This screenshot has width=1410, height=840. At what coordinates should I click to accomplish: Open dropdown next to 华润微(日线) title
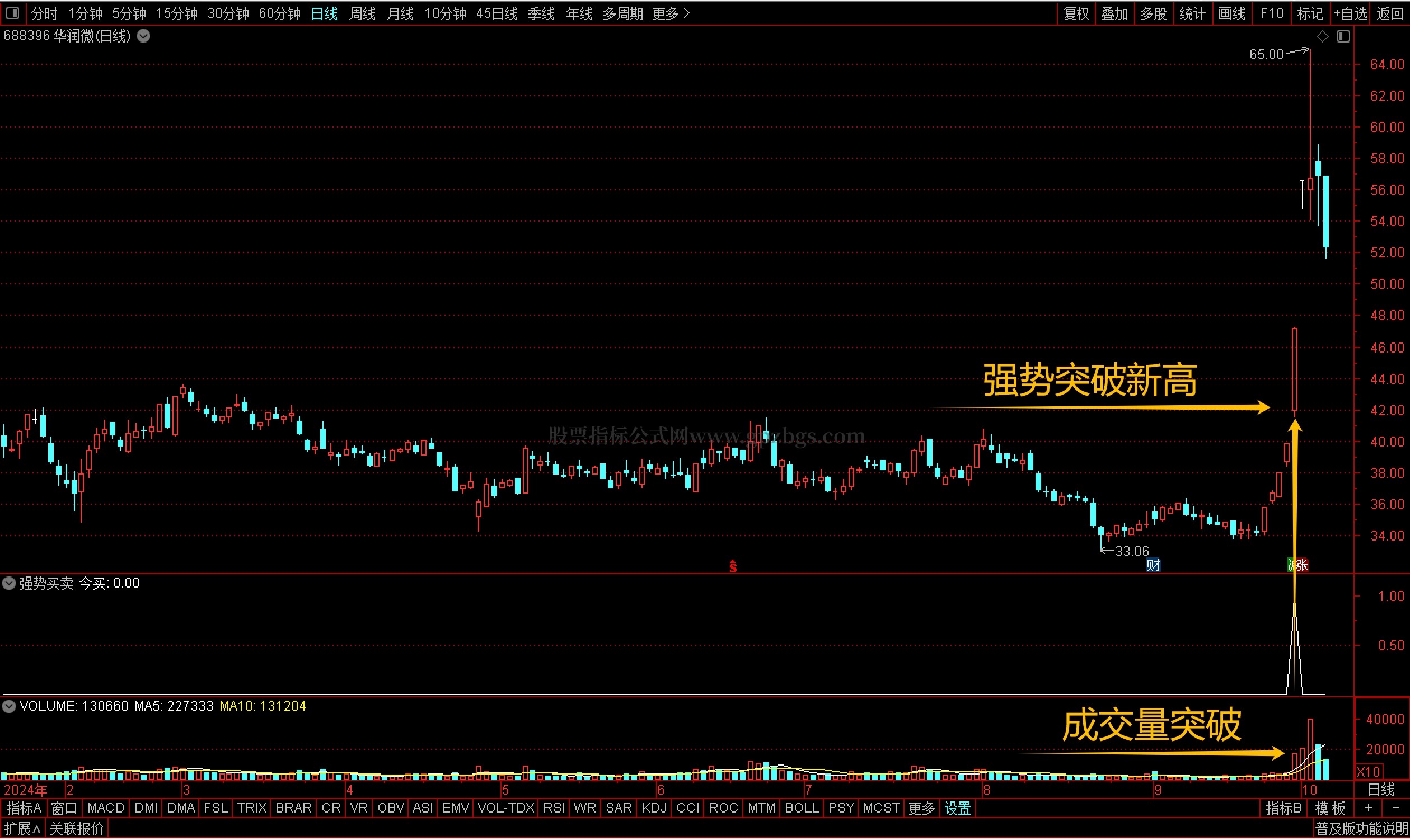coord(143,37)
